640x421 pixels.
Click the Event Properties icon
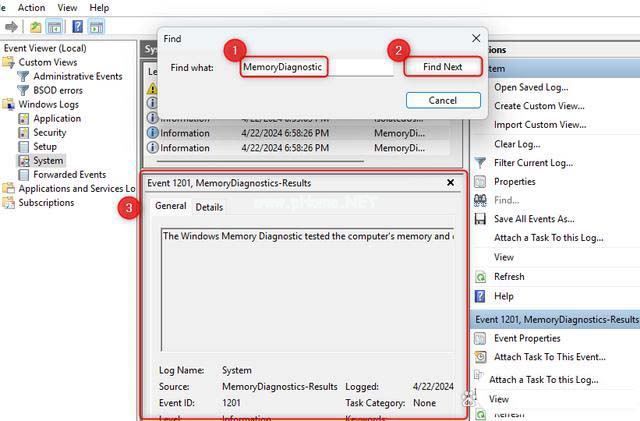pyautogui.click(x=480, y=339)
